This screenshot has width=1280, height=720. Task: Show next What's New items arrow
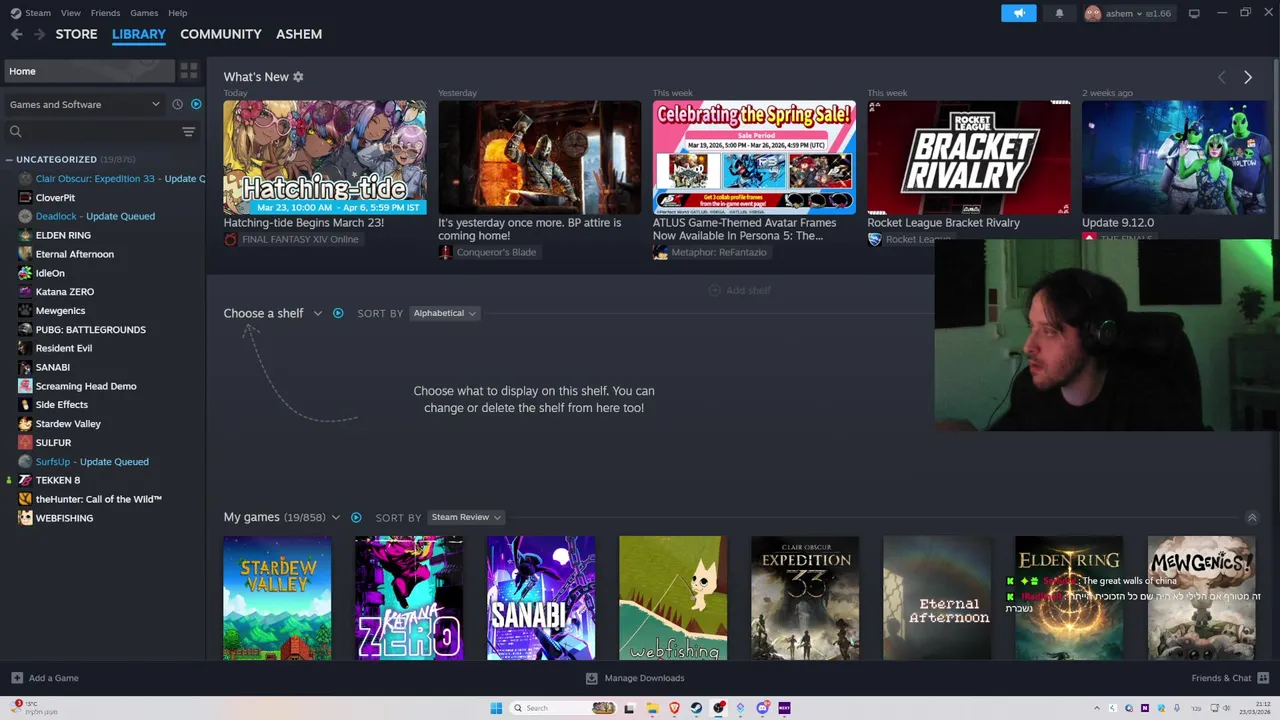[1247, 77]
